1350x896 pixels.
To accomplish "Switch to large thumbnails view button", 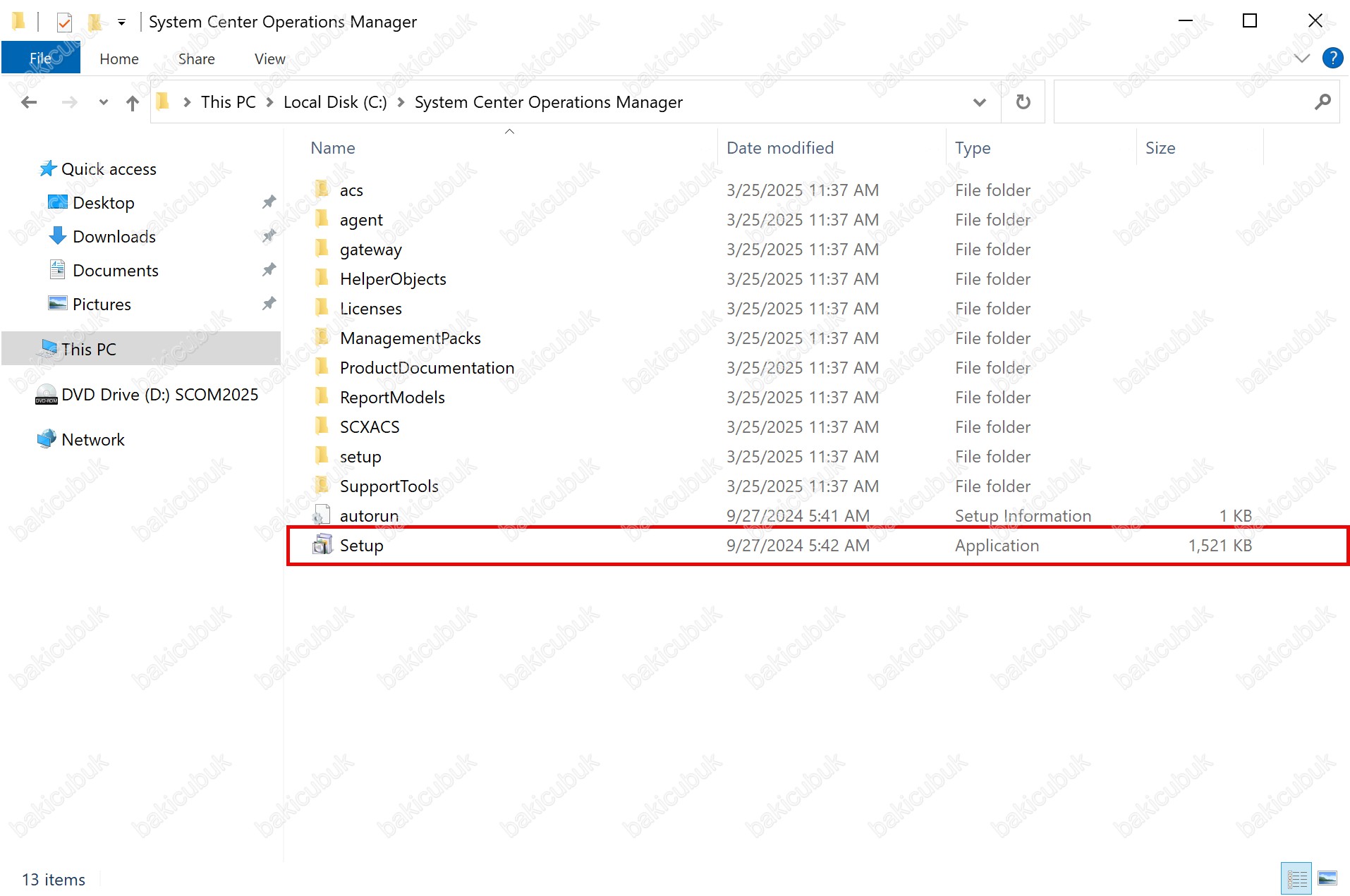I will pos(1327,878).
